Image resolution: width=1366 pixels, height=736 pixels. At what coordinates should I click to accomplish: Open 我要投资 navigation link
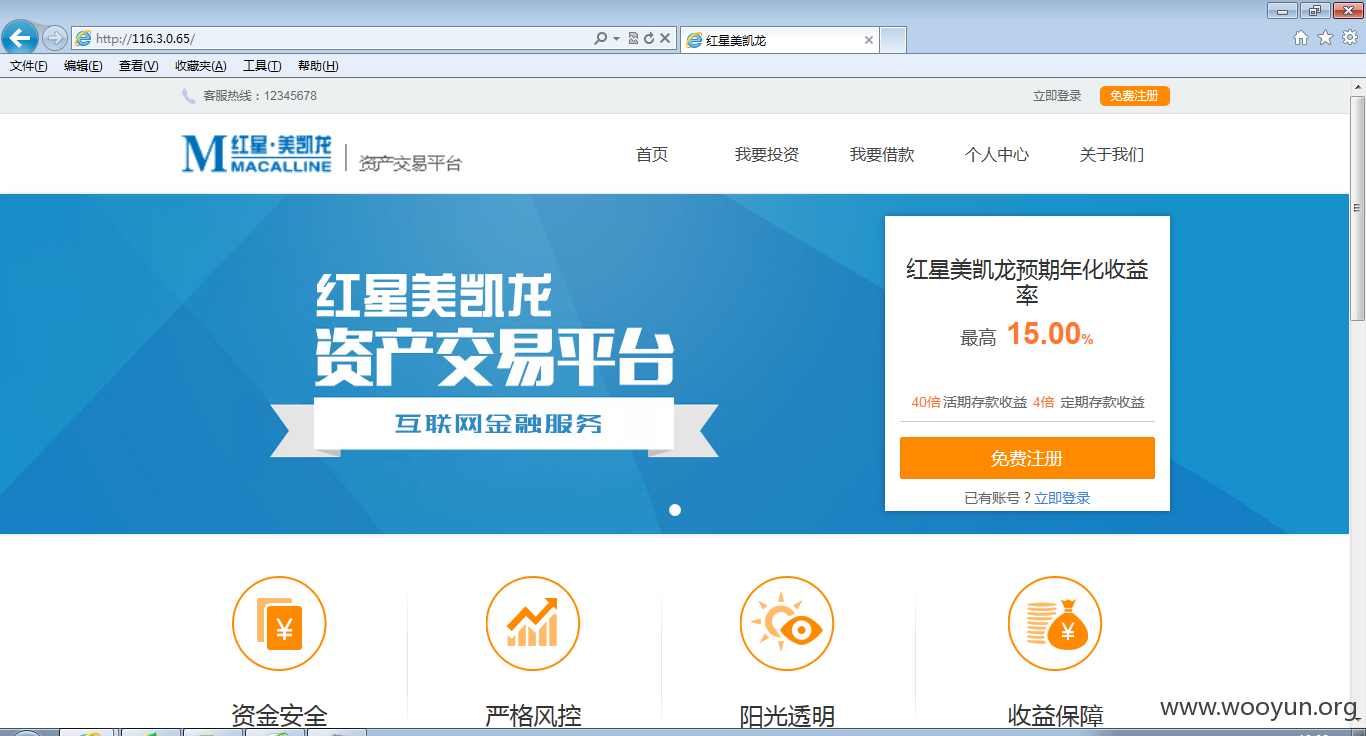click(767, 154)
